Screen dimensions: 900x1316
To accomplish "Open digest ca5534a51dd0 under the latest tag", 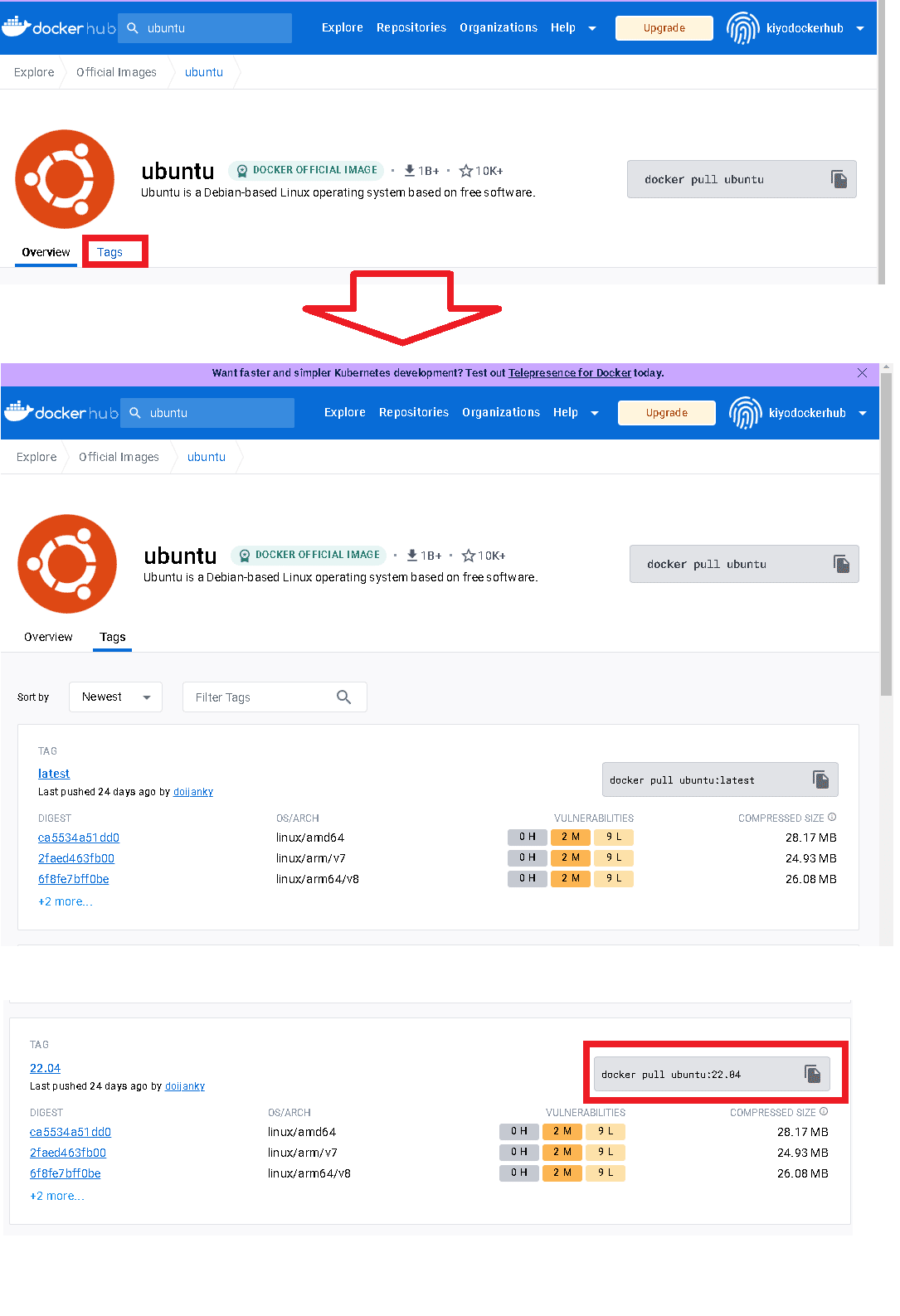I will pyautogui.click(x=79, y=838).
